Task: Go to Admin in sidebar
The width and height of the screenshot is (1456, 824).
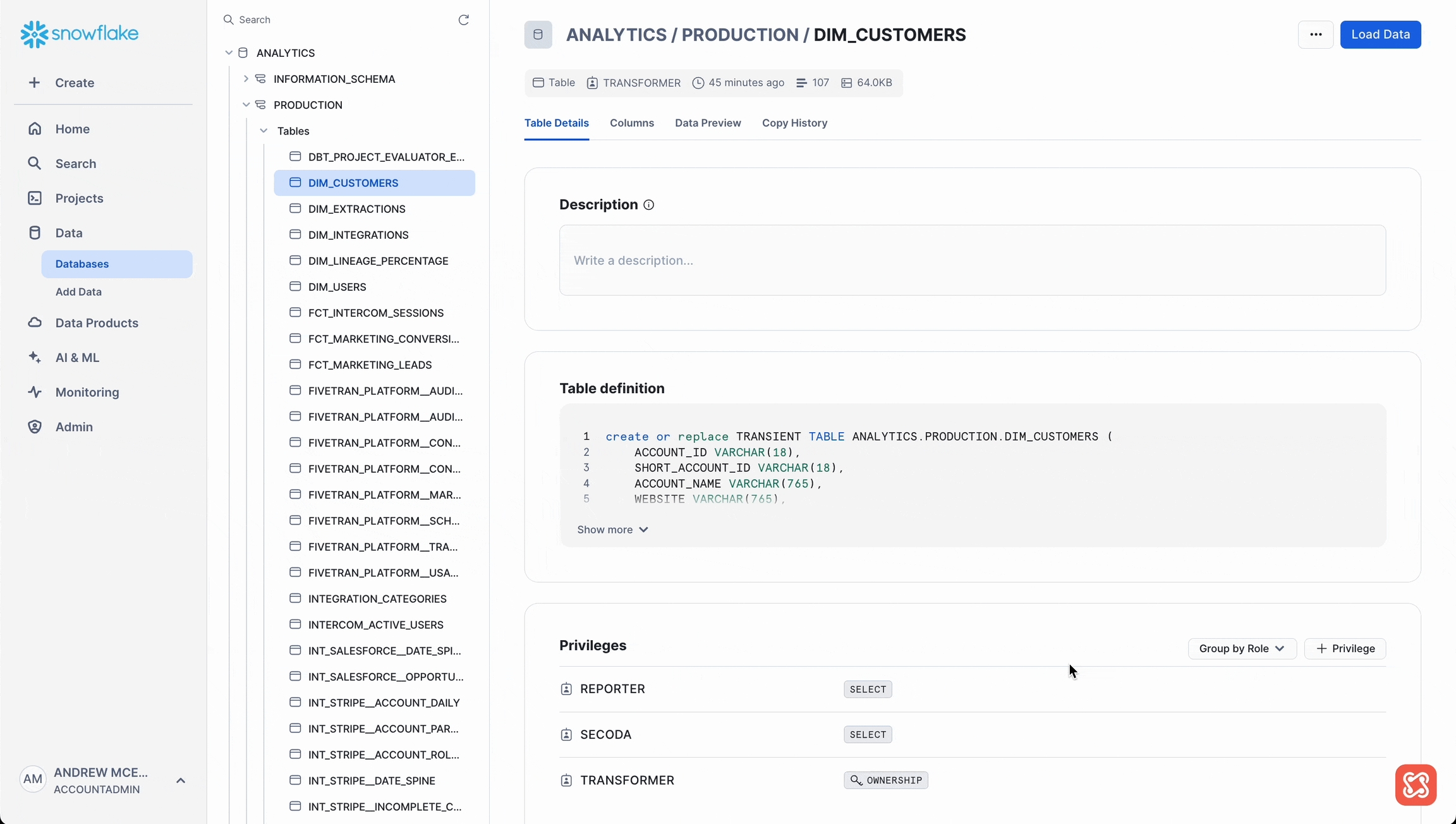Action: (74, 427)
